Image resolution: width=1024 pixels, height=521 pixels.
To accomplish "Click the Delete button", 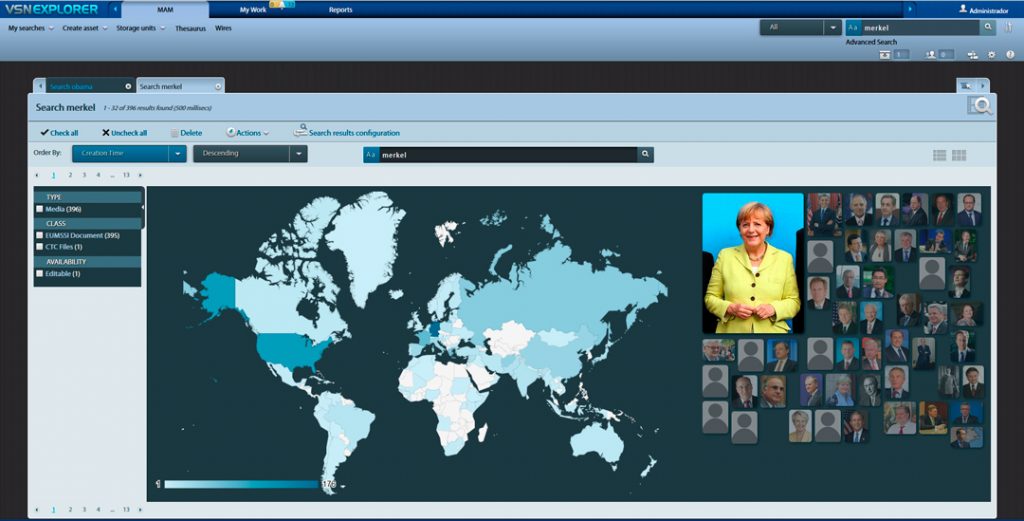I will pos(186,133).
